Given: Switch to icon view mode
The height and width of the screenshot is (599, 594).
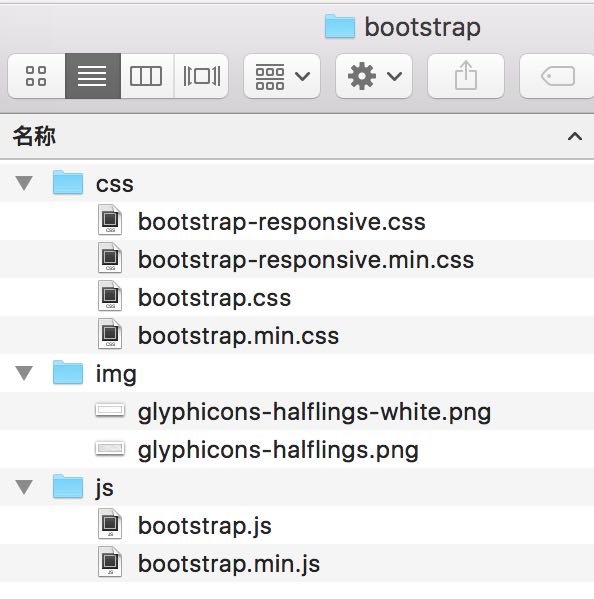Looking at the screenshot, I should (x=36, y=76).
